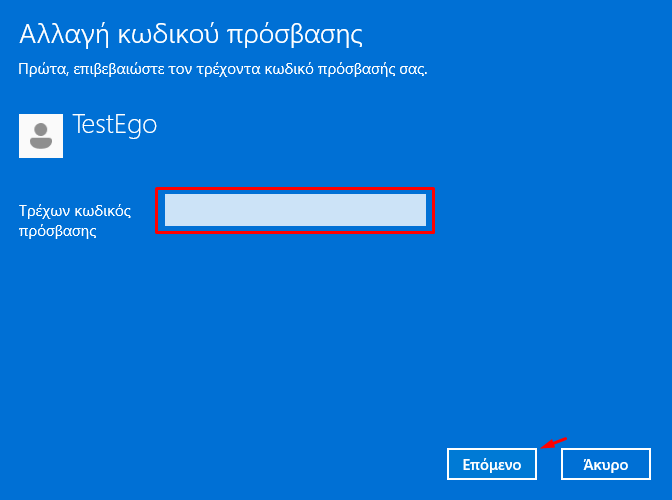
Task: Place cursor in Τρέχων κωδικός box
Action: pyautogui.click(x=295, y=210)
